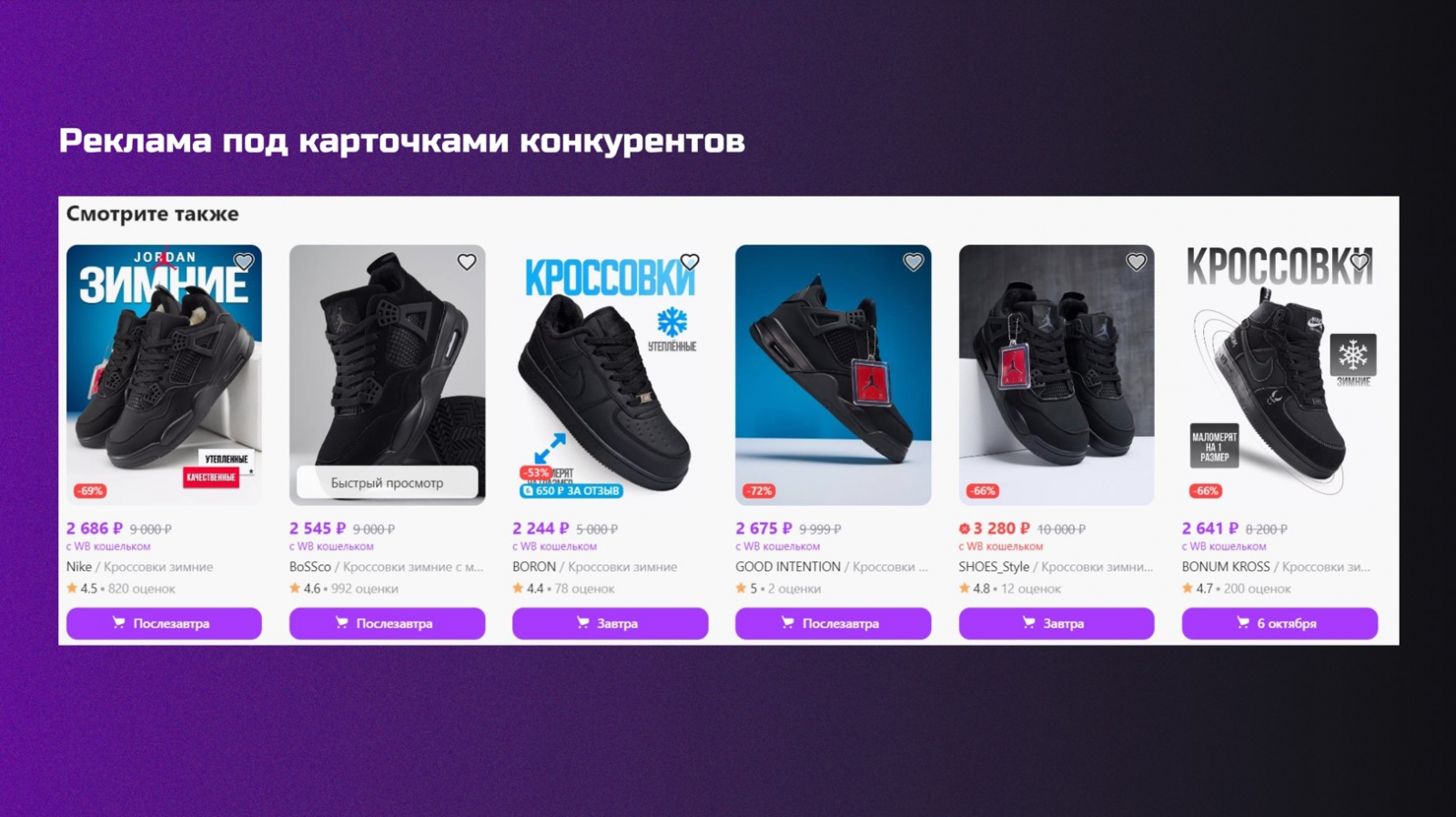Favorite the Nike winter sneakers with heart icon

click(x=244, y=262)
